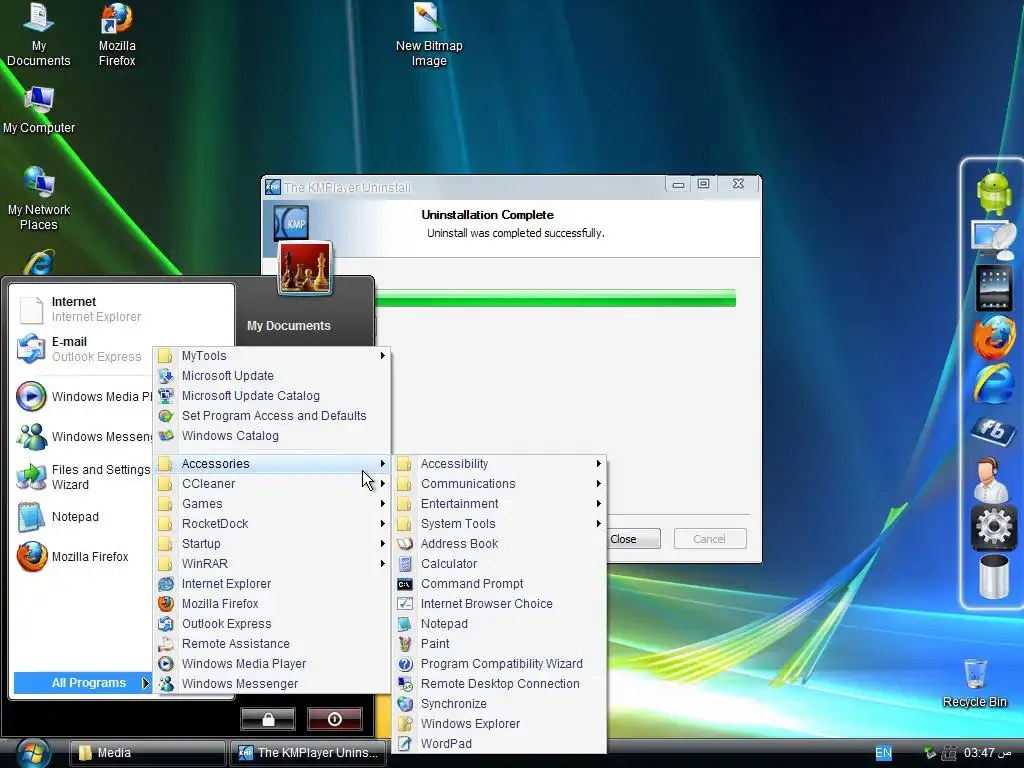Select Accessories in All Programs

tap(272, 464)
